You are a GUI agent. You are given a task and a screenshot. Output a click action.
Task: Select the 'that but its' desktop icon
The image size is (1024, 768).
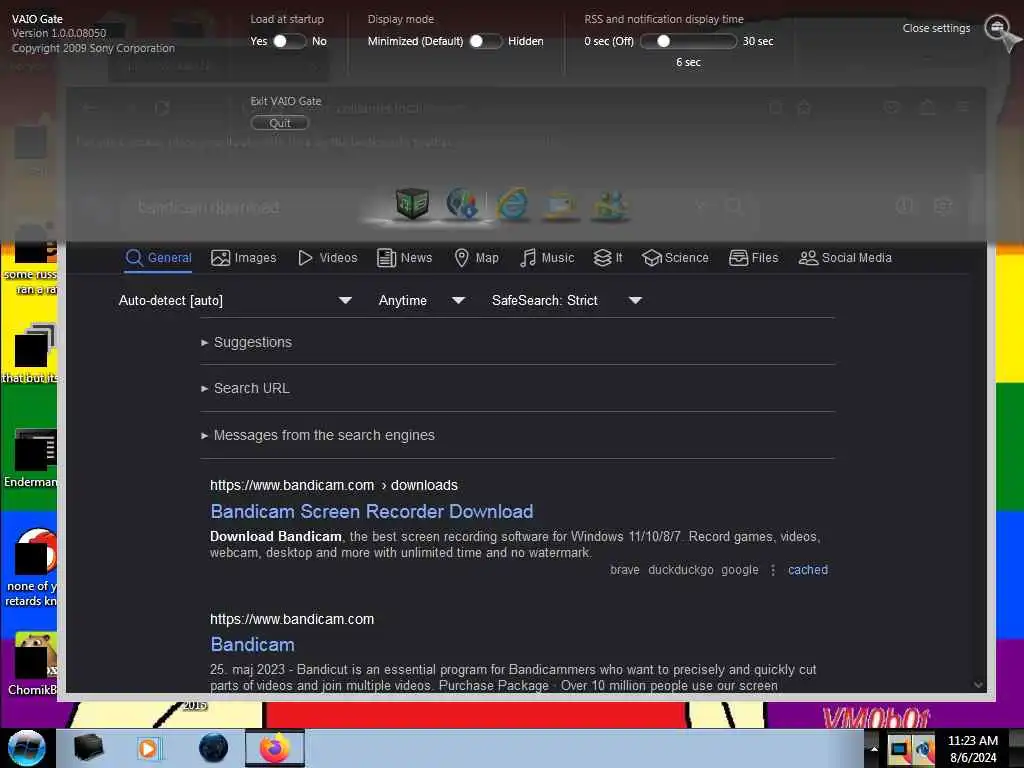click(x=29, y=354)
